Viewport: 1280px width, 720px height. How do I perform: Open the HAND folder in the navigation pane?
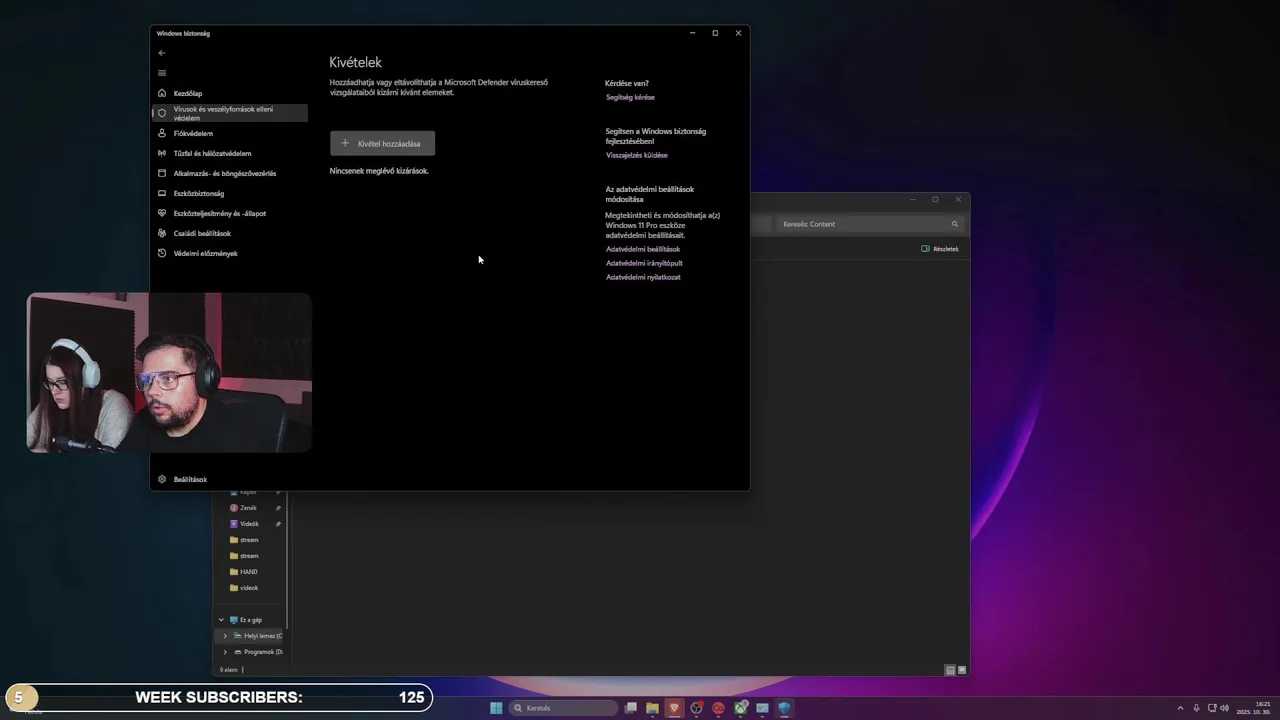[x=248, y=572]
